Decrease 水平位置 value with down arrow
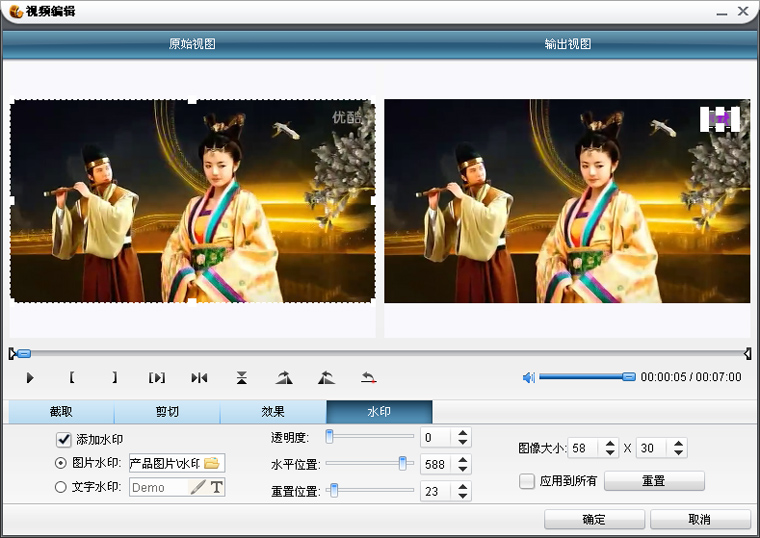760x538 pixels. 462,469
